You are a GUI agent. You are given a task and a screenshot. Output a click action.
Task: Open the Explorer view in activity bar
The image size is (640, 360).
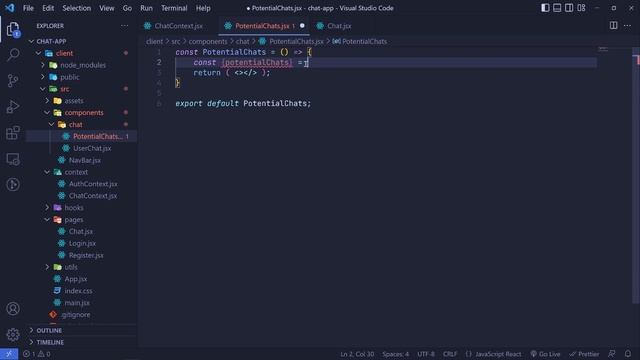13,29
